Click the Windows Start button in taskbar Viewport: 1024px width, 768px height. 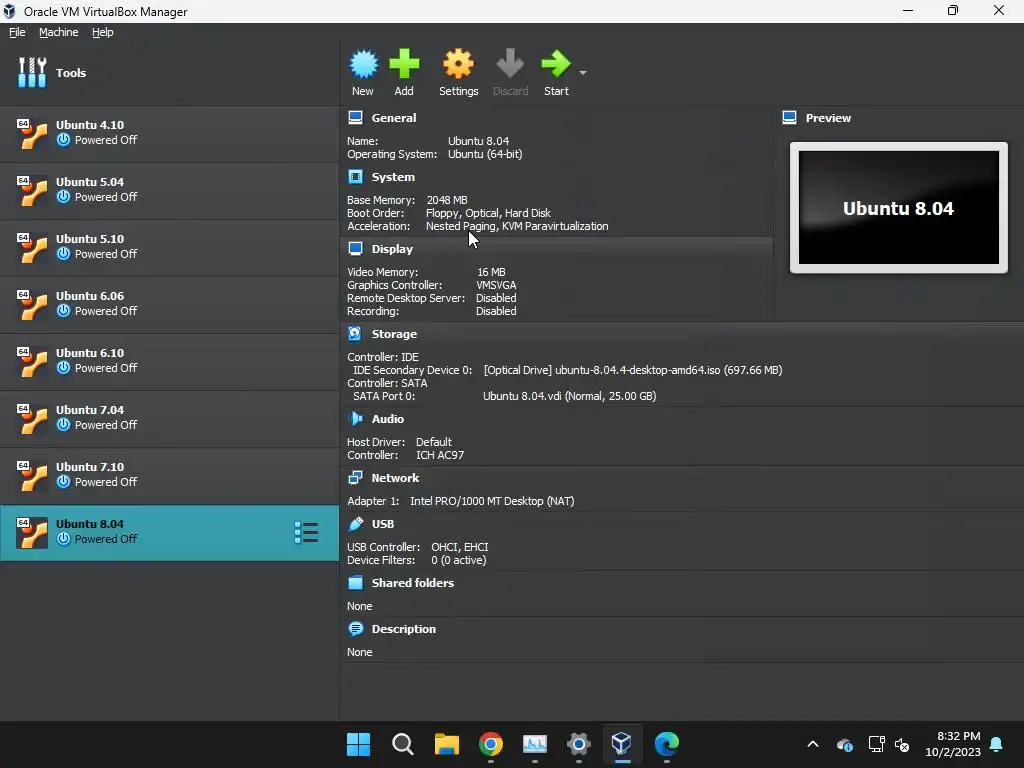[359, 744]
